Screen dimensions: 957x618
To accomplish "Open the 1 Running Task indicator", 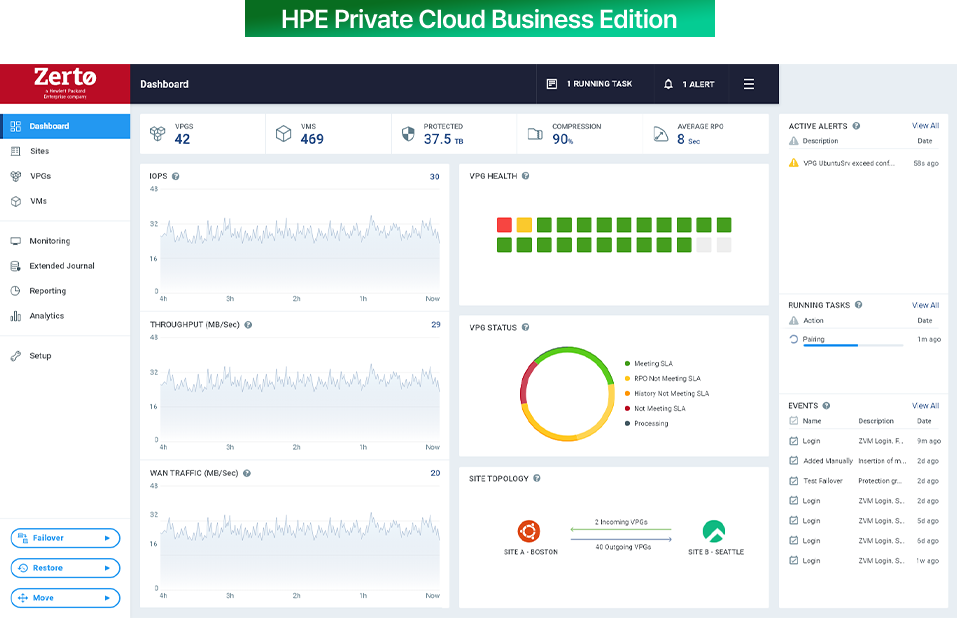I will (x=588, y=84).
